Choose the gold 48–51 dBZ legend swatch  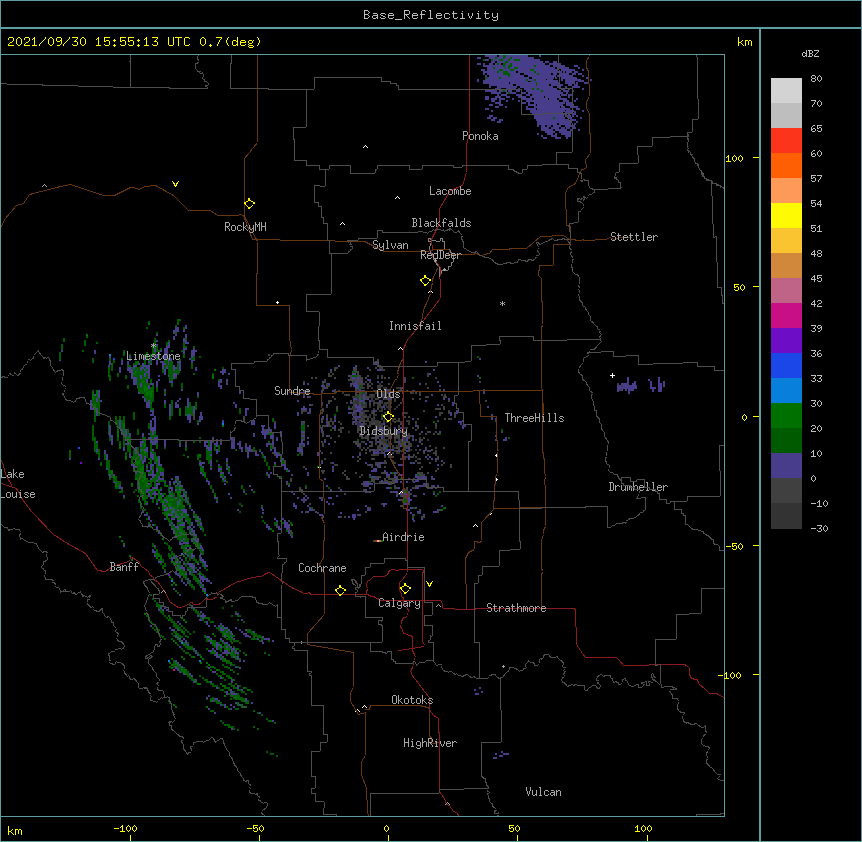click(786, 240)
